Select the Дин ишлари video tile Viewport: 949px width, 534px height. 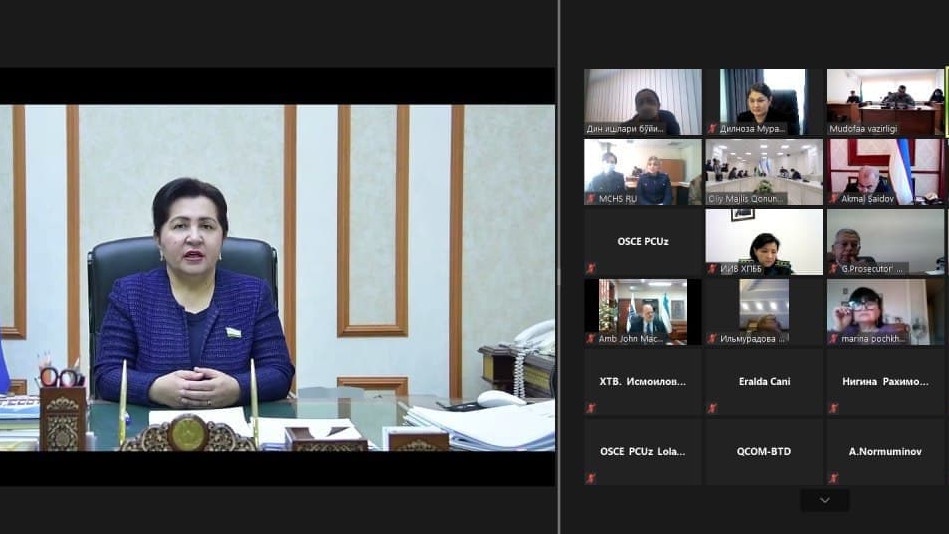[x=643, y=101]
